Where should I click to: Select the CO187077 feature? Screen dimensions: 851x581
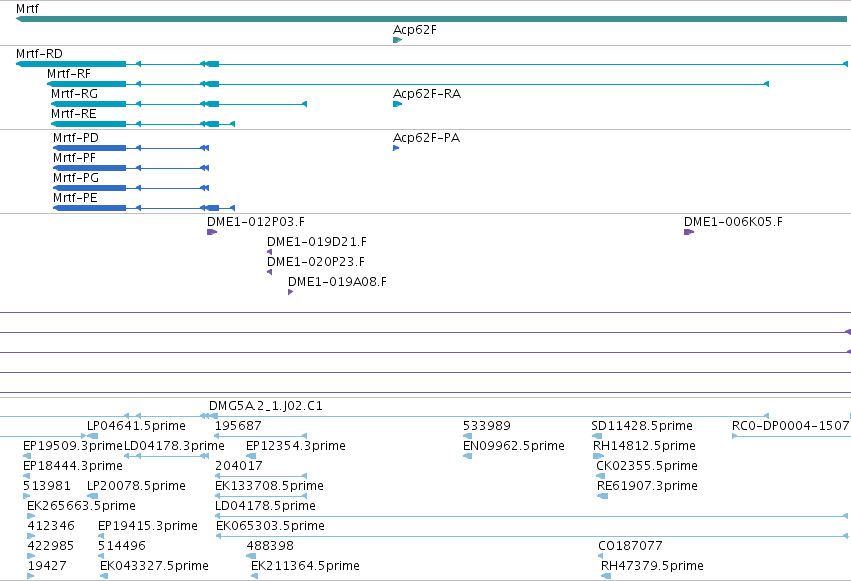tap(630, 546)
